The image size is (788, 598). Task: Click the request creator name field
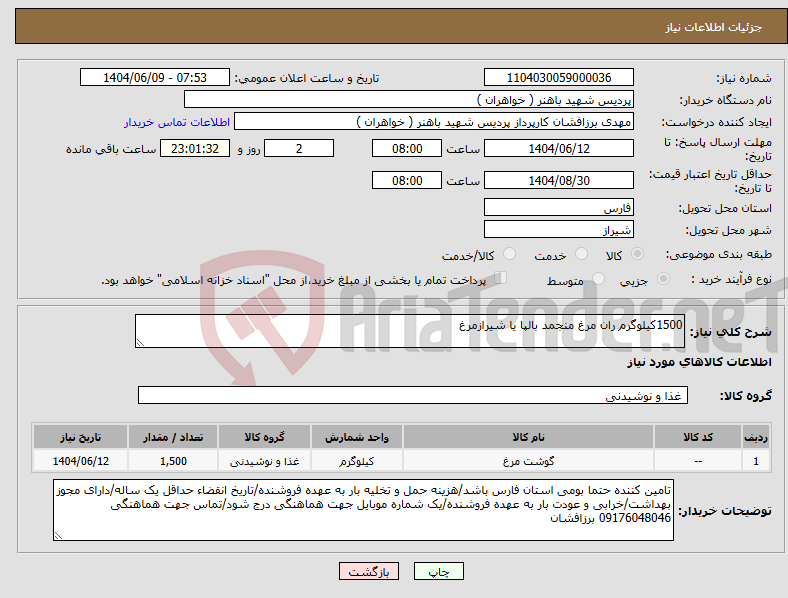pos(434,122)
